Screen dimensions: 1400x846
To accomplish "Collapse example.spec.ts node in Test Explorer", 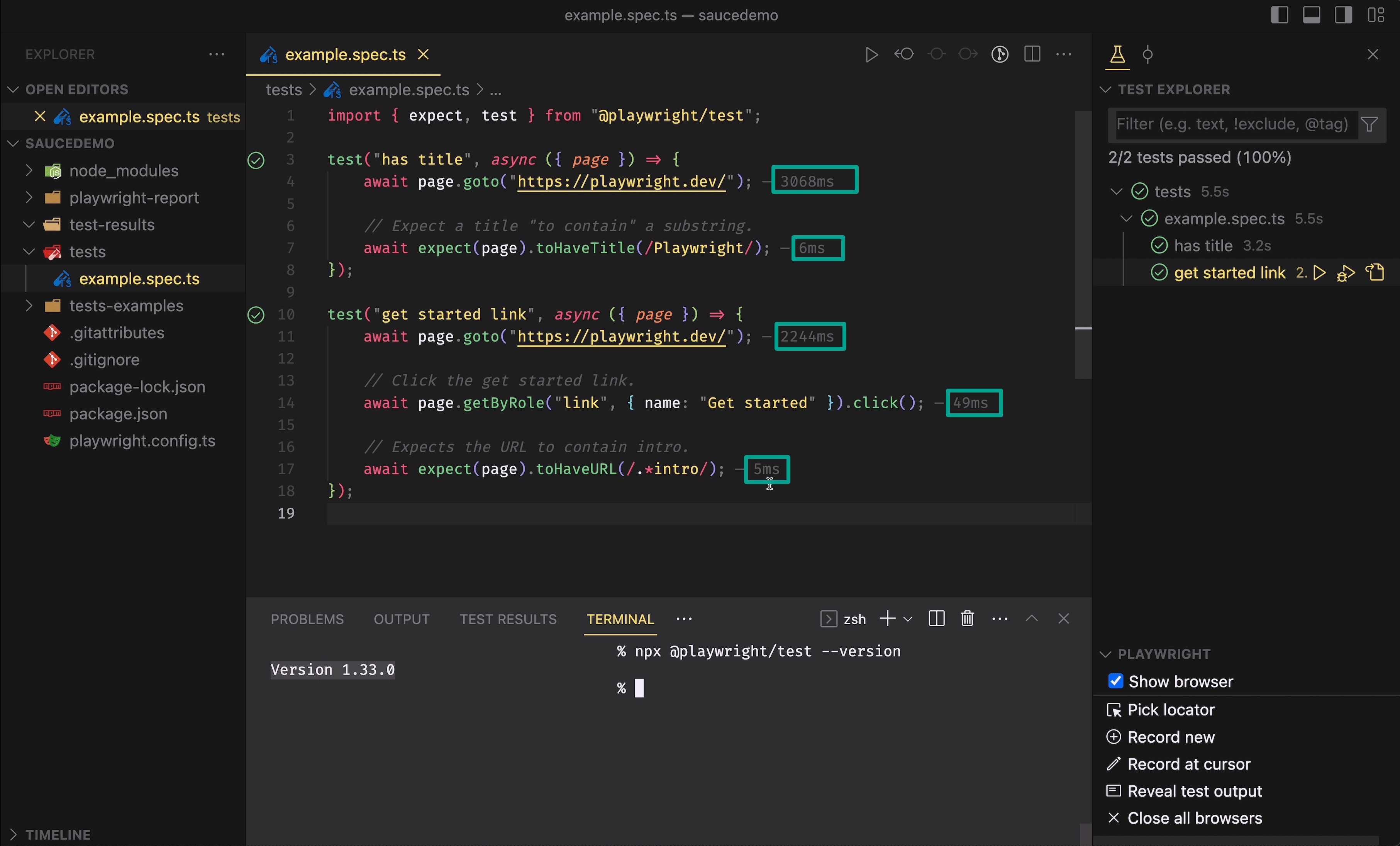I will click(1126, 218).
